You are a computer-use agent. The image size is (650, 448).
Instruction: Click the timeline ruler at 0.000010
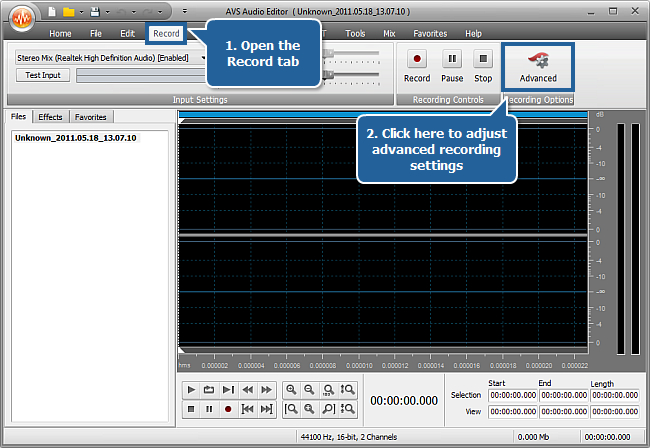click(359, 366)
